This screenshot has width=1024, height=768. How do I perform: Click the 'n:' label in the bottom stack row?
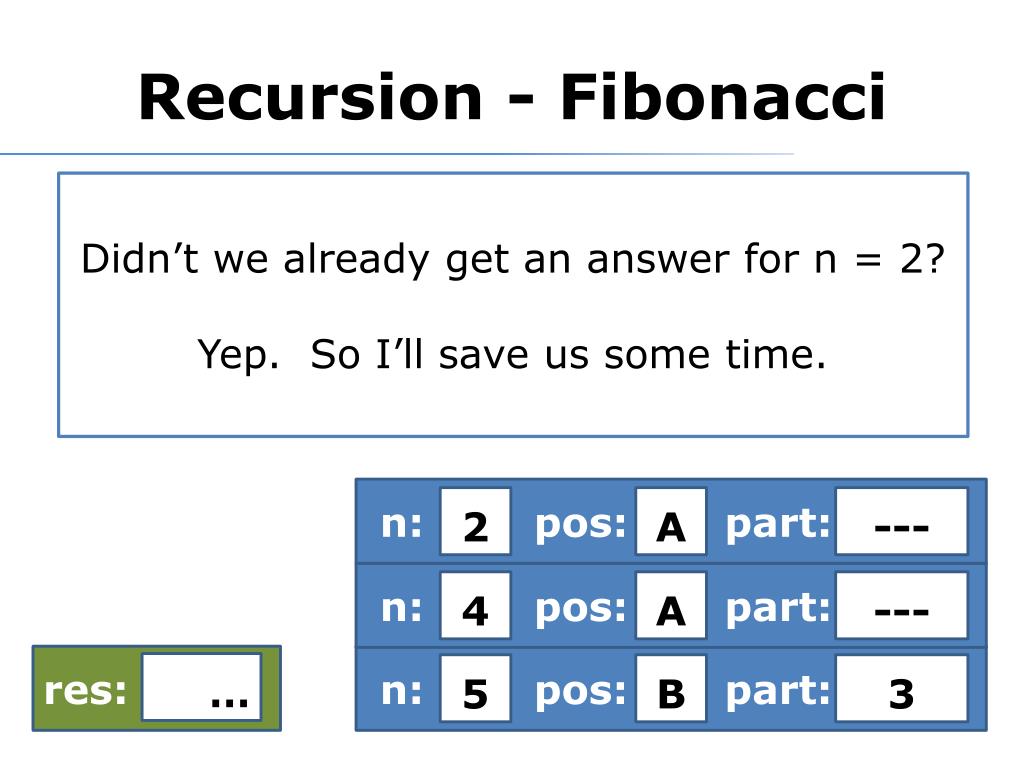pos(402,692)
